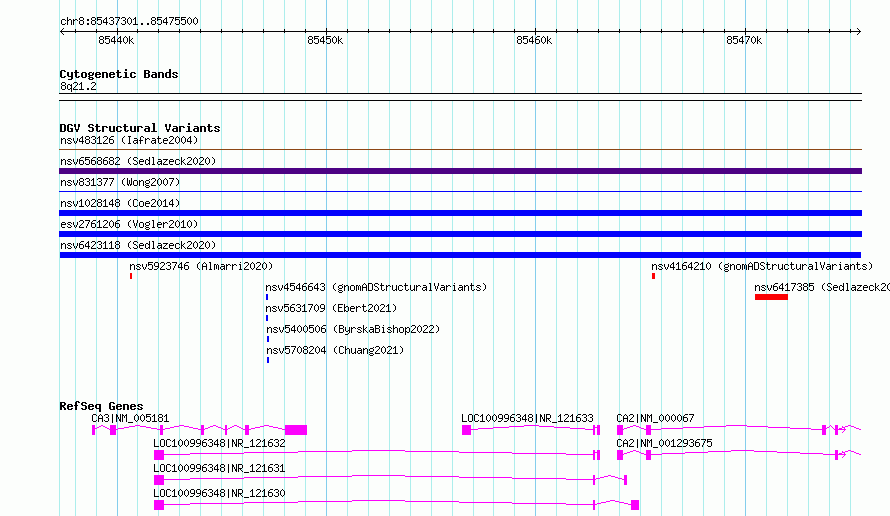Click the 85470k ruler tick label
890x516 pixels.
coord(744,40)
